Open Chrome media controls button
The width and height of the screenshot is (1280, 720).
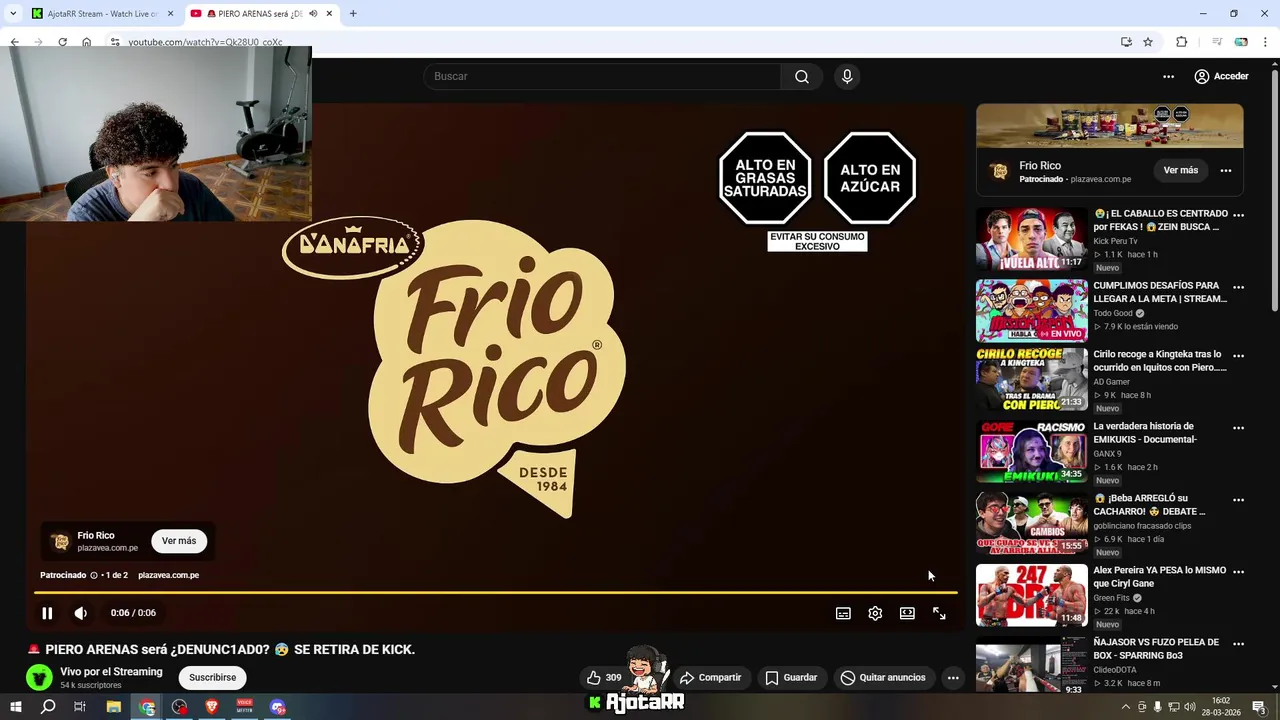click(x=1217, y=42)
